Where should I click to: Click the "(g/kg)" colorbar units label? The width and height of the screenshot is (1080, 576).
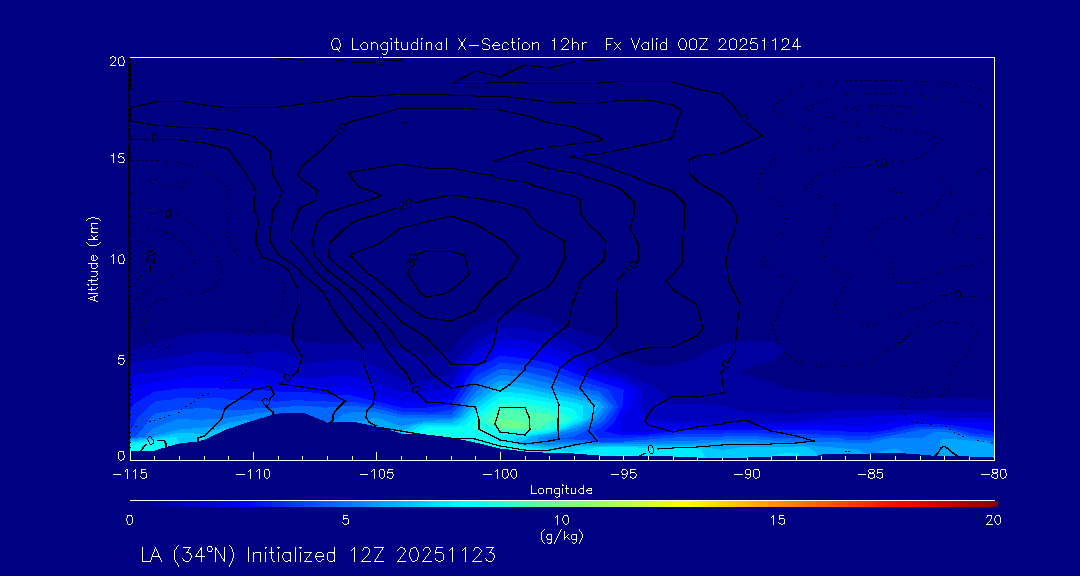(x=561, y=536)
